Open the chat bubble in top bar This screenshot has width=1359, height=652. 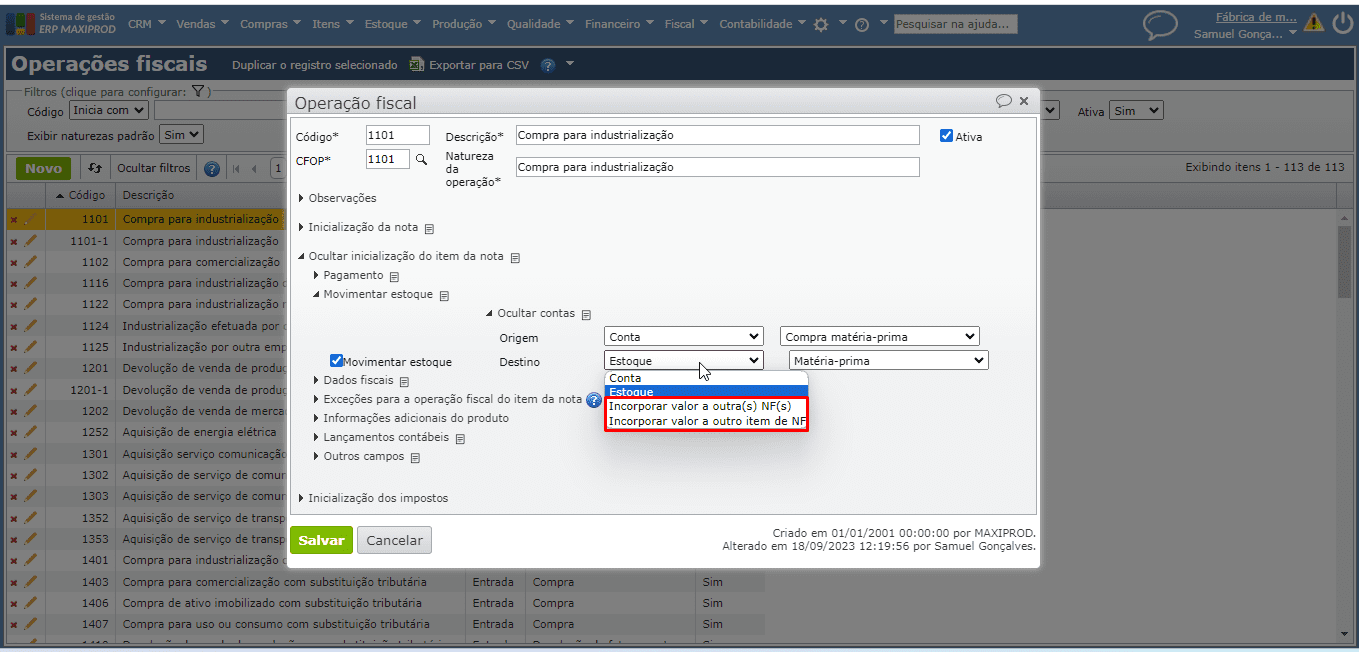pyautogui.click(x=1160, y=24)
